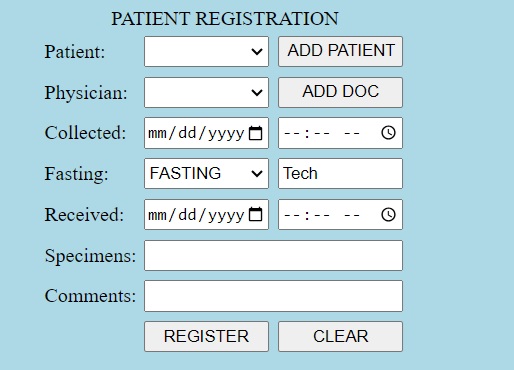This screenshot has width=514, height=370.
Task: Select minutes segment in Received time
Action: [322, 215]
